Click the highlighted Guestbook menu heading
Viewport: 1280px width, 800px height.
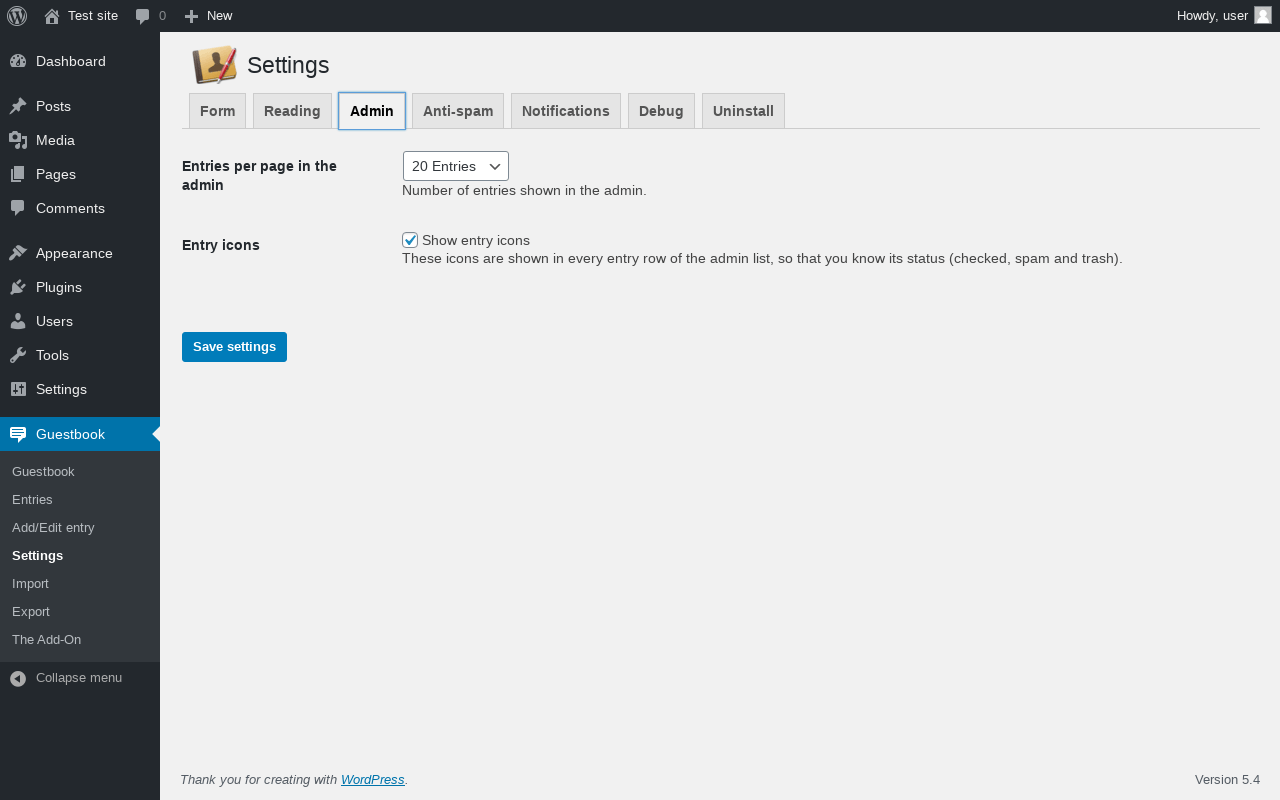tap(80, 434)
